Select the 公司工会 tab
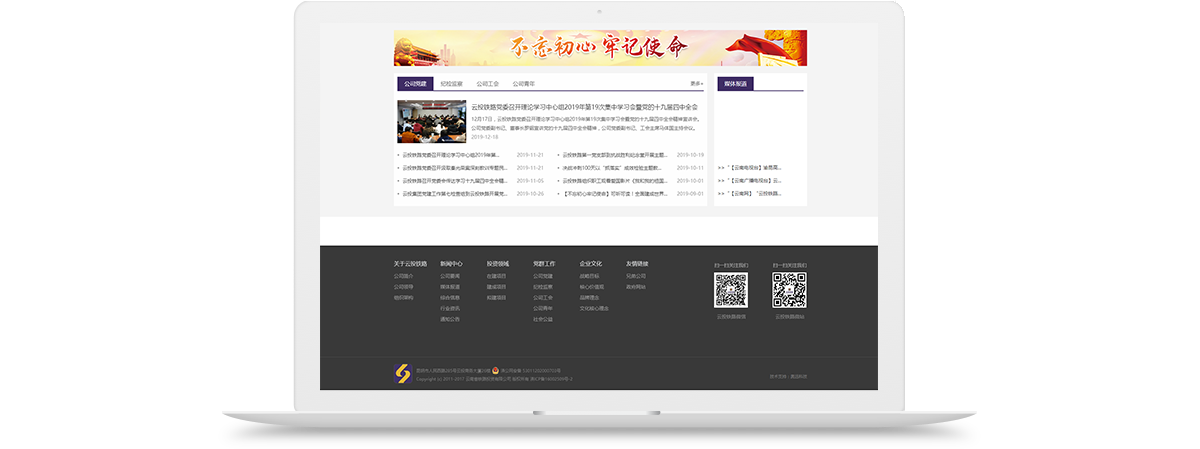Viewport: 1200px width, 449px height. (x=487, y=84)
